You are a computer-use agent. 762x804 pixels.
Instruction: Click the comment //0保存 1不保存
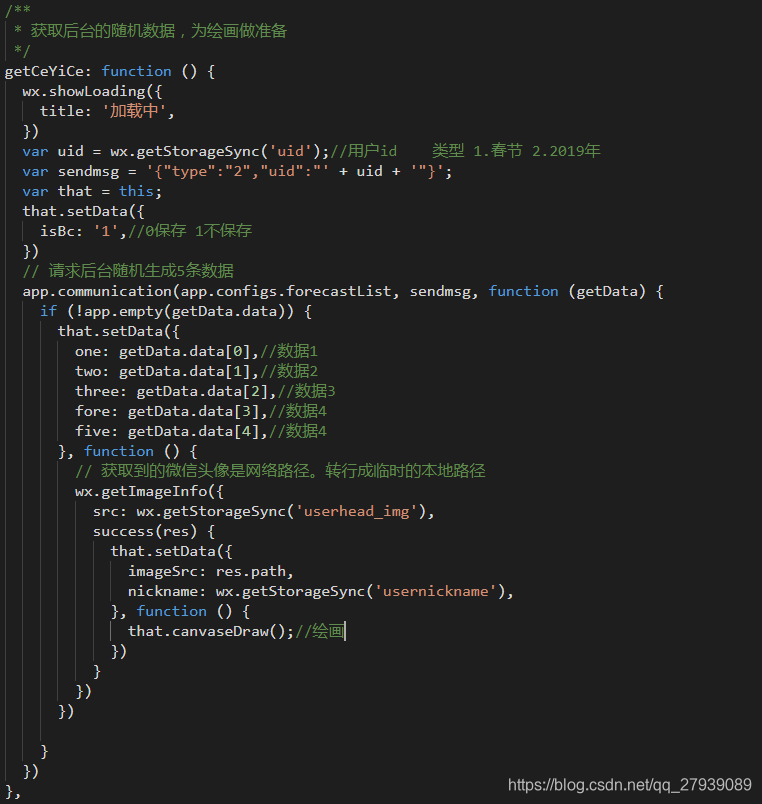(x=190, y=231)
